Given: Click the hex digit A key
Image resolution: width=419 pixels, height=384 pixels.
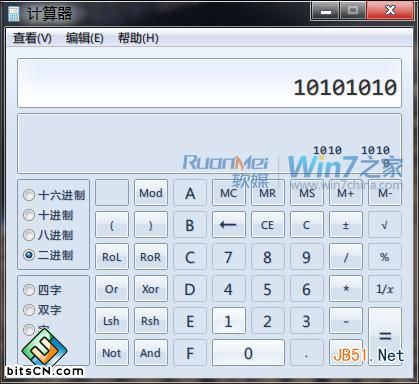Looking at the screenshot, I should click(190, 193).
